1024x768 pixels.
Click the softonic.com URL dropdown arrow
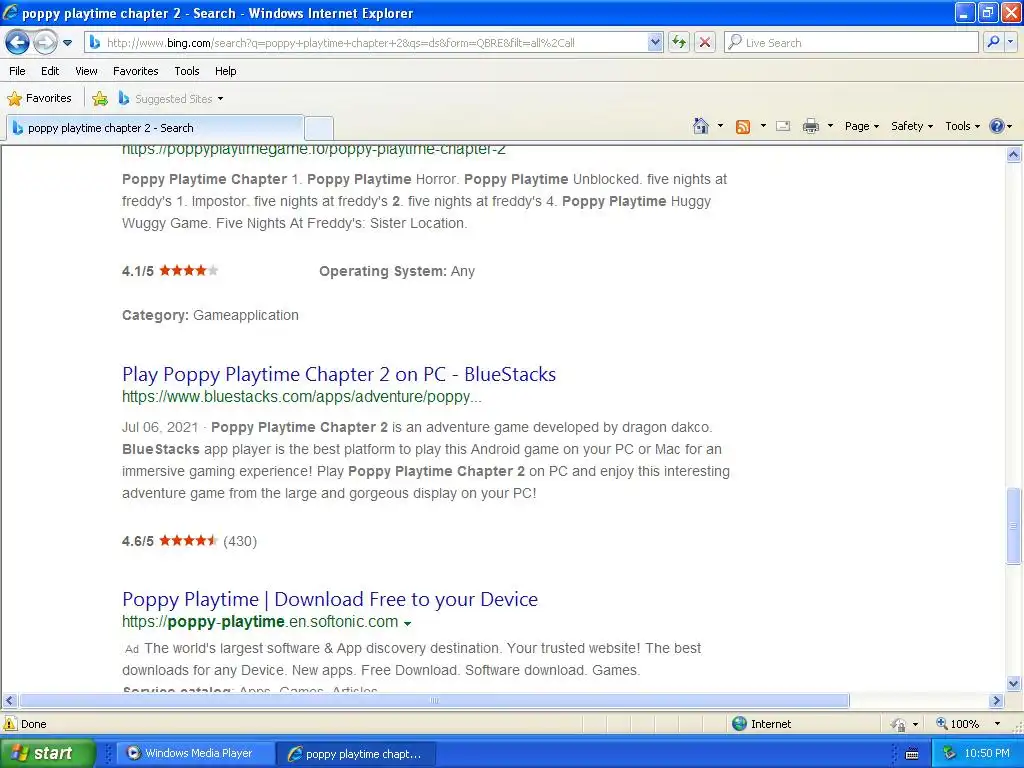click(408, 623)
